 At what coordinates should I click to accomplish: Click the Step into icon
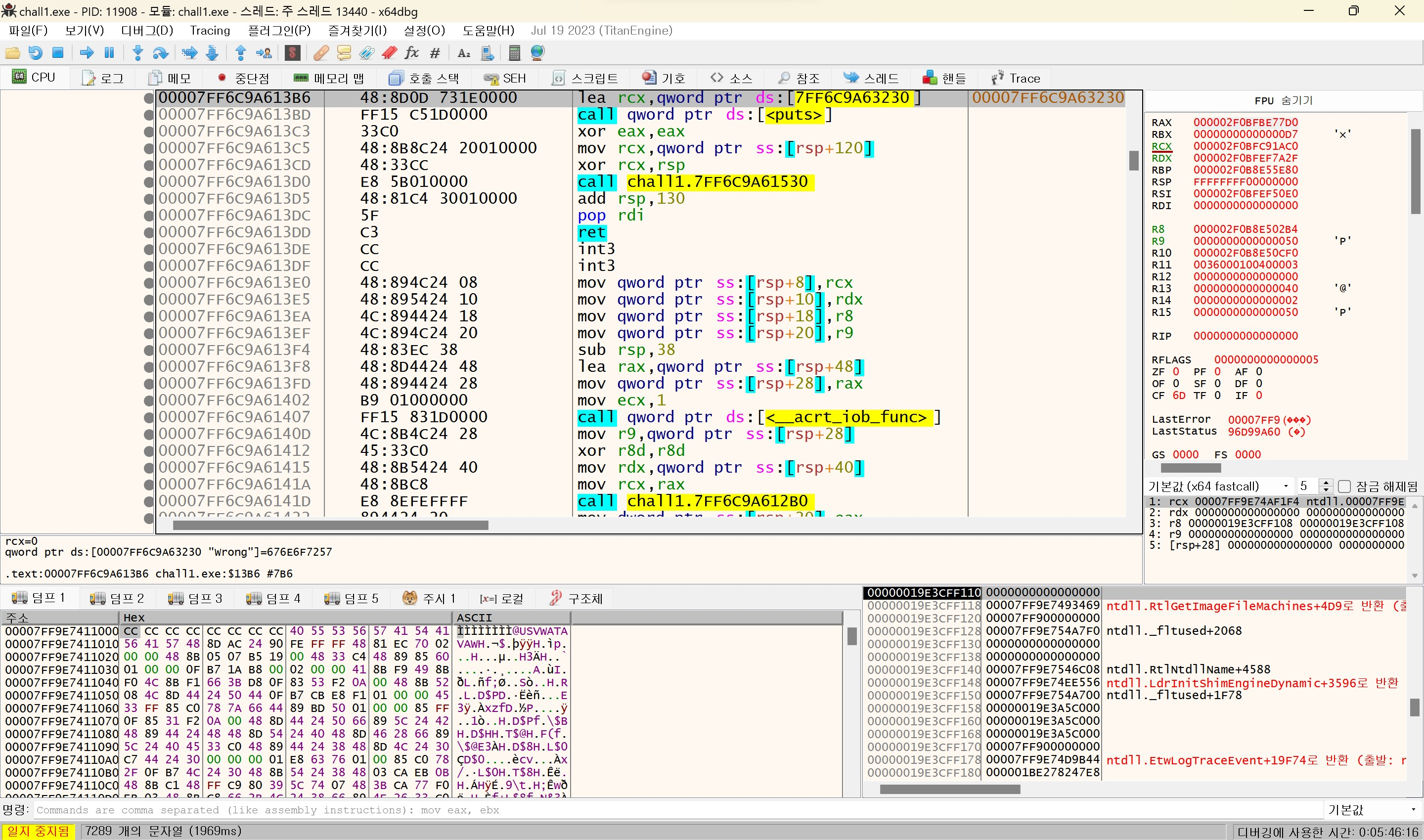(137, 53)
